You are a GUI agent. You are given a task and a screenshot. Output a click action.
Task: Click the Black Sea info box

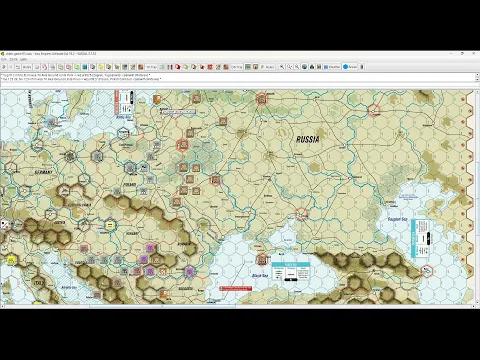click(x=291, y=271)
